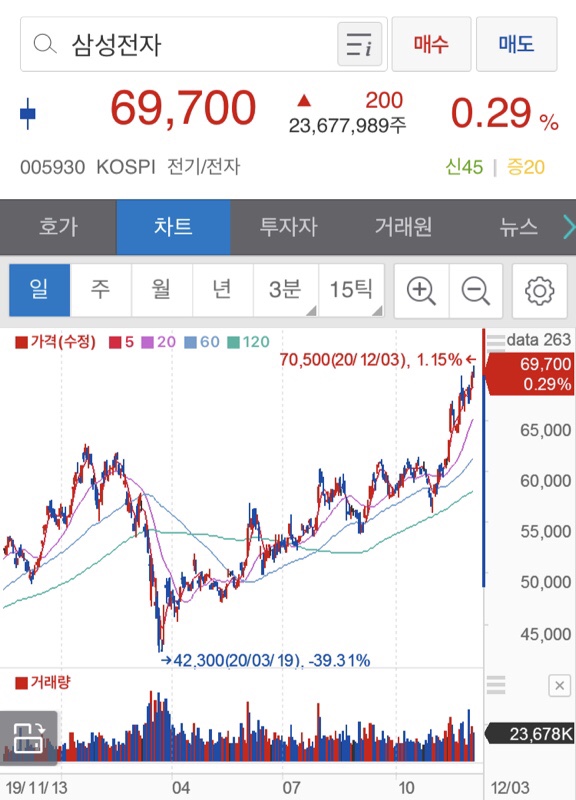Open the 15틱 tick interval dropdown

click(351, 290)
